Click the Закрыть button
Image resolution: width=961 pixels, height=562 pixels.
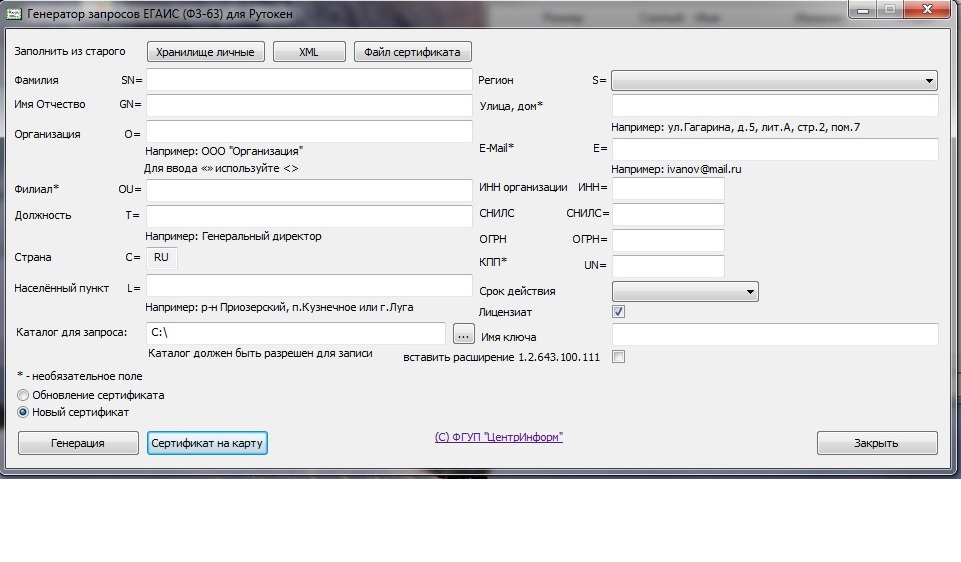tap(876, 443)
